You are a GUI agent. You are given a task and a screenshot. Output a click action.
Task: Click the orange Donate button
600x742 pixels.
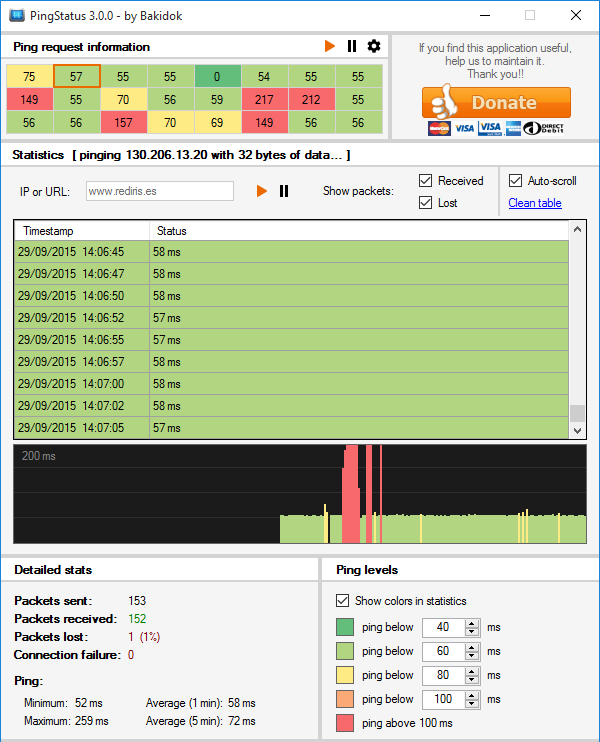496,103
